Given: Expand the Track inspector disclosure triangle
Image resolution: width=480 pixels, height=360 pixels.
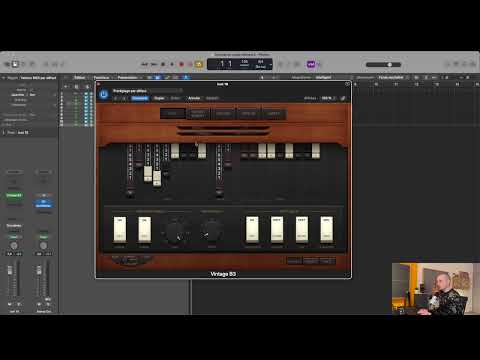Looking at the screenshot, I should pyautogui.click(x=4, y=132).
